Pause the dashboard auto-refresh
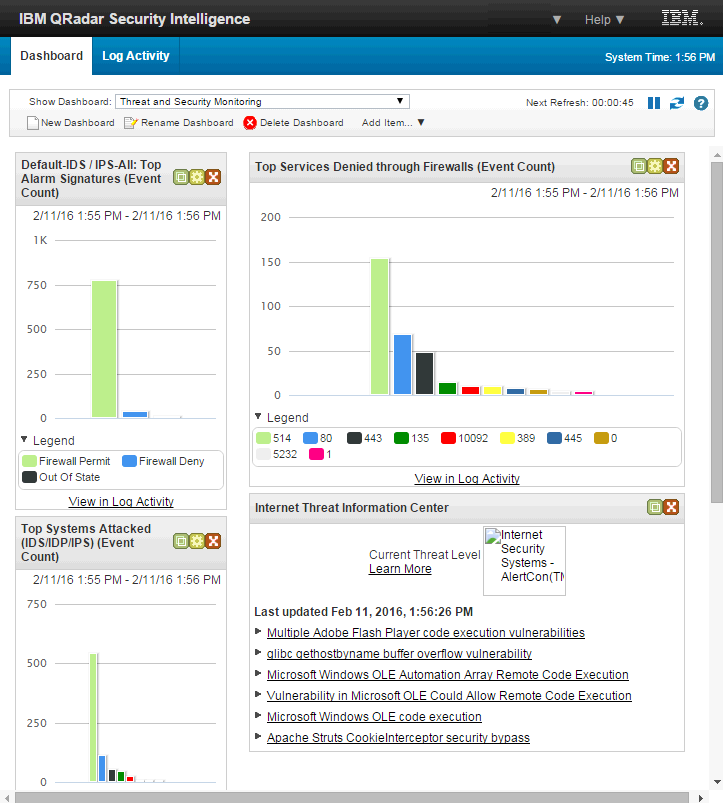The height and width of the screenshot is (803, 723). coord(654,103)
